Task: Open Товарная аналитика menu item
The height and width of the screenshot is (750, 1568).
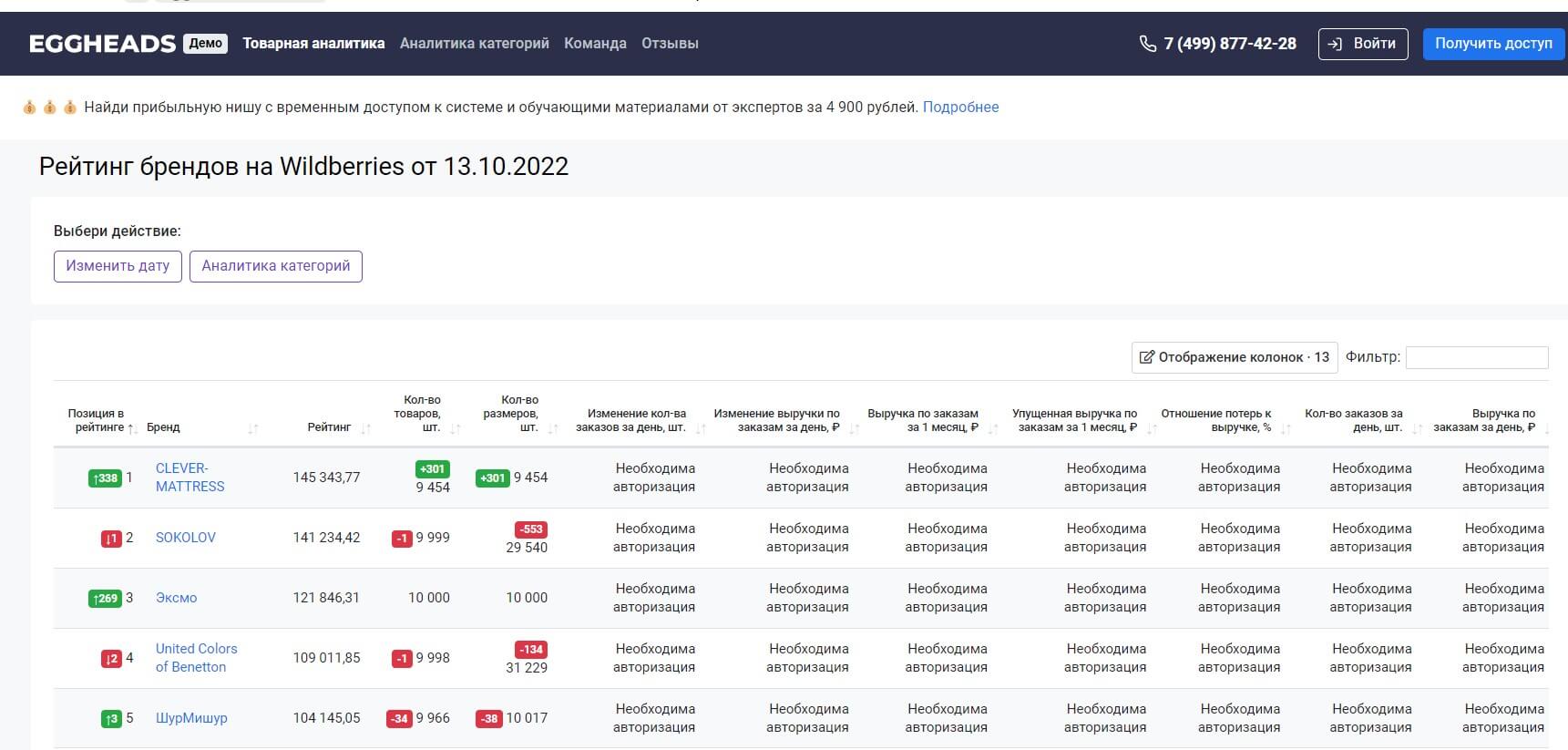Action: click(313, 44)
